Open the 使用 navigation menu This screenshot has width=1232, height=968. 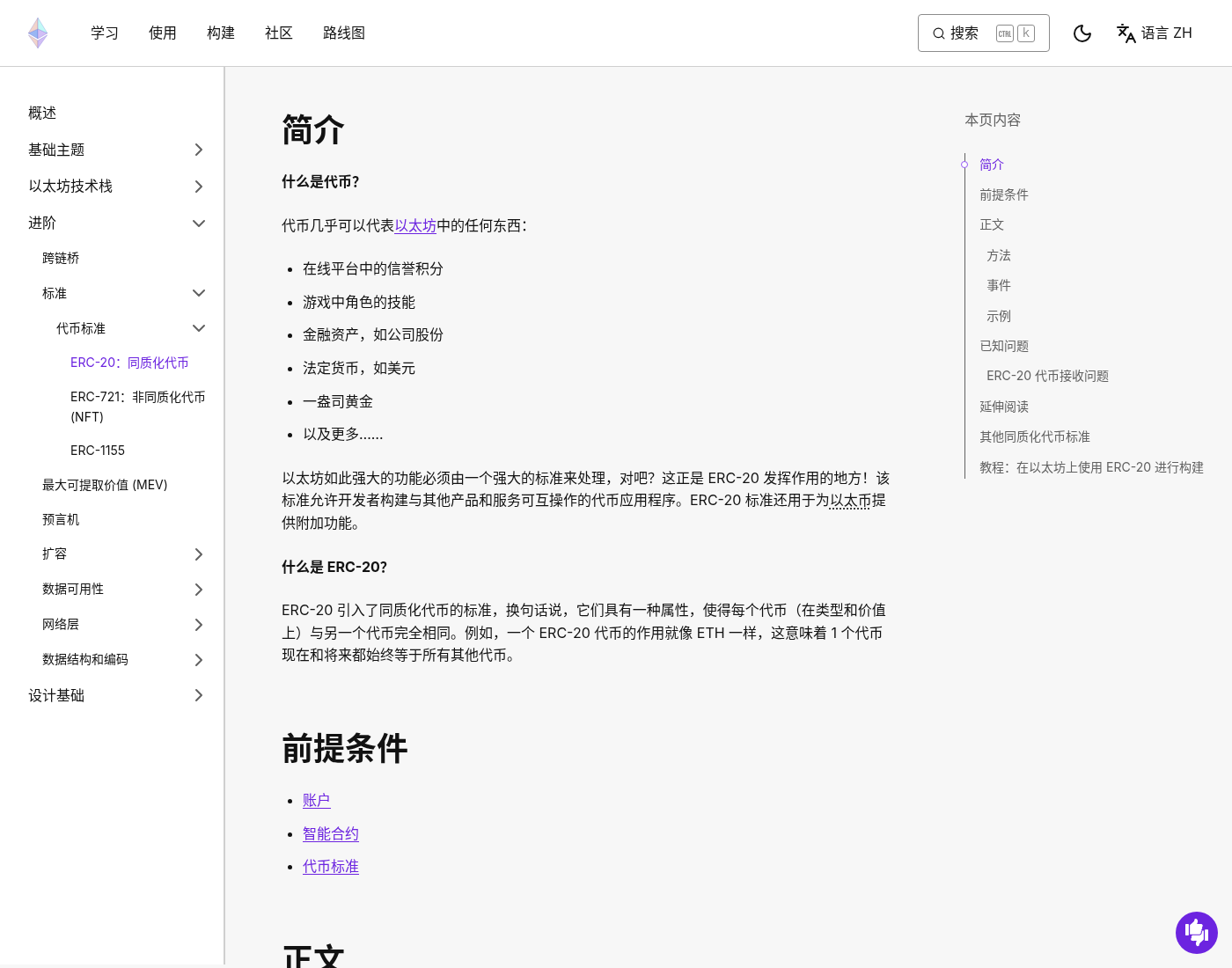click(163, 33)
